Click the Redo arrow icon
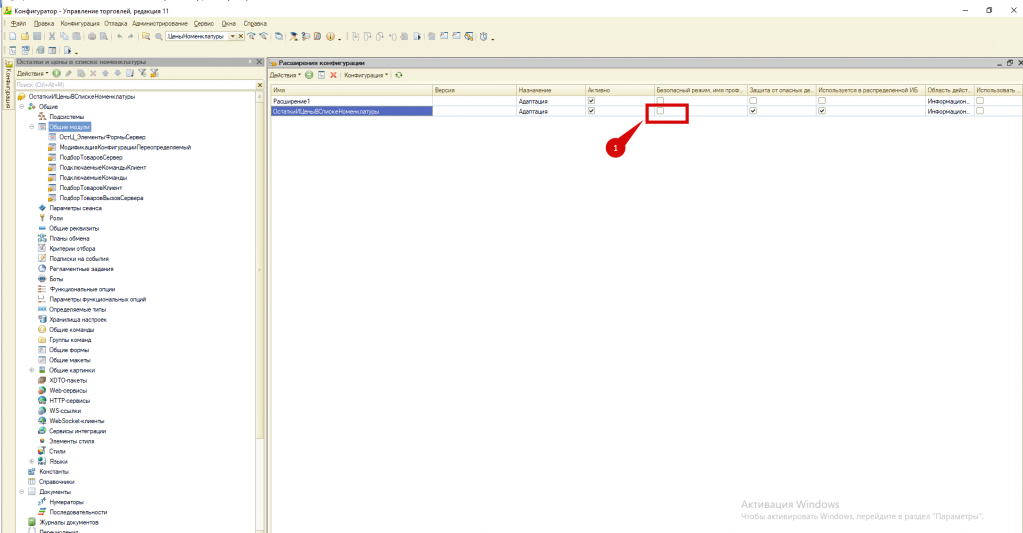 (130, 37)
